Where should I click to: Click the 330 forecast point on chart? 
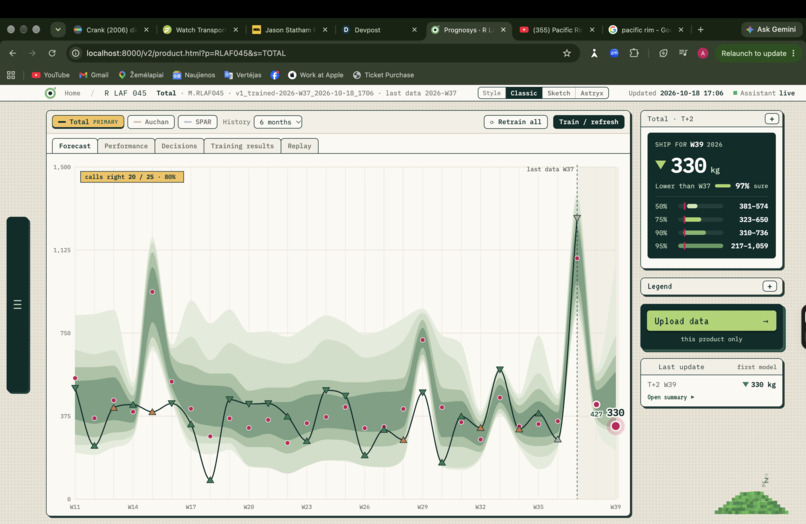[x=615, y=426]
